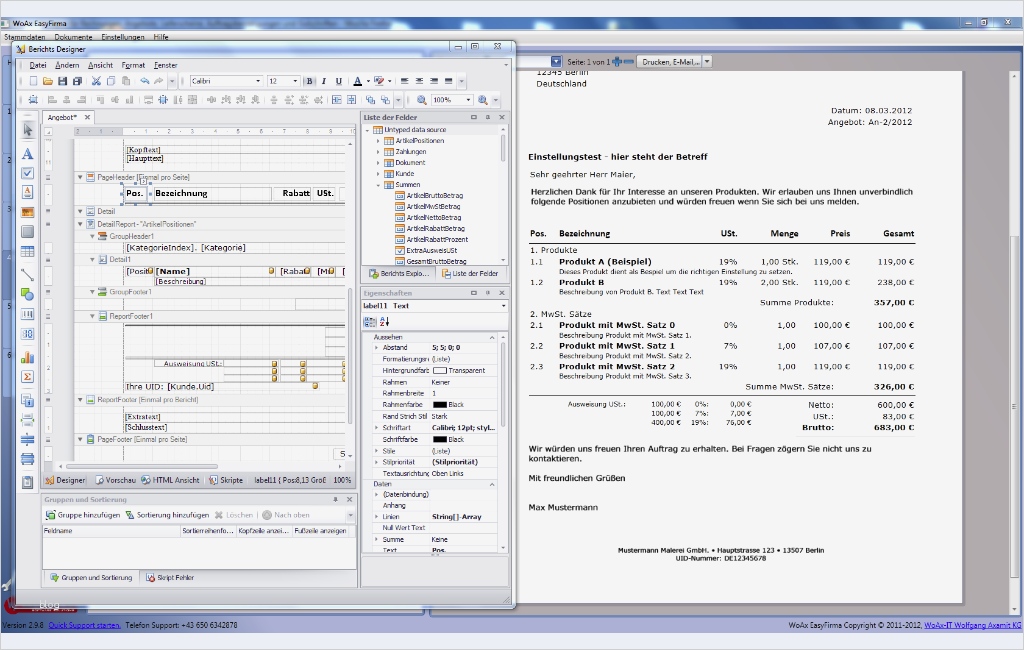
Task: Open the Calibri font name dropdown
Action: (258, 81)
